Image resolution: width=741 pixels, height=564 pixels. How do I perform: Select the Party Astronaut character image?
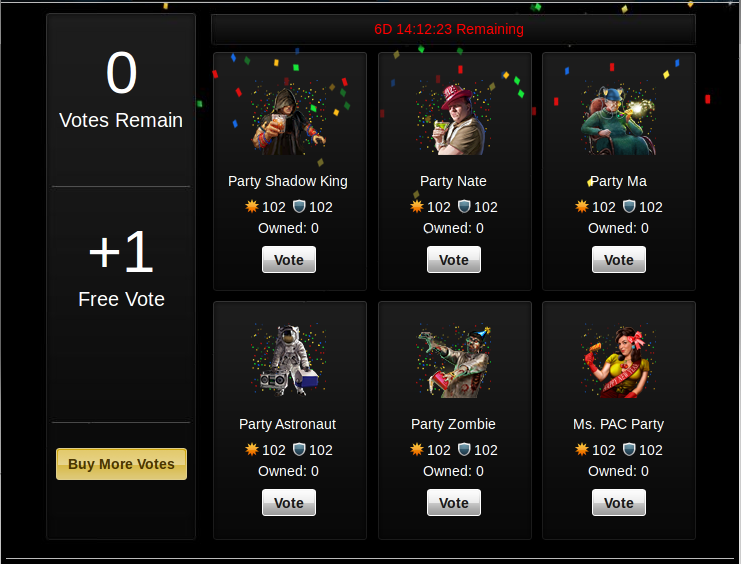tap(289, 361)
